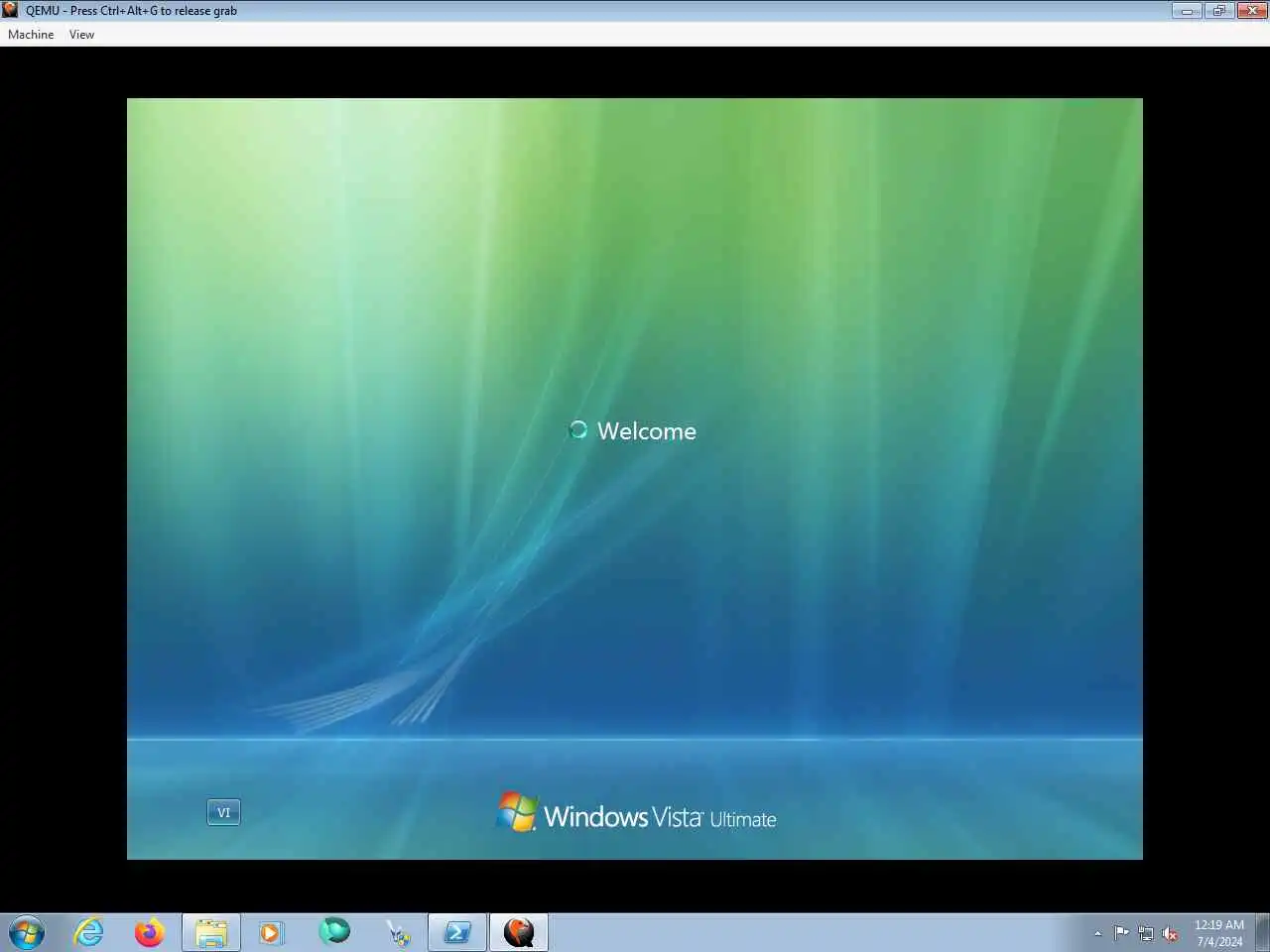Image resolution: width=1270 pixels, height=952 pixels.
Task: Click the Show desktop strip at taskbar end
Action: (1262, 933)
